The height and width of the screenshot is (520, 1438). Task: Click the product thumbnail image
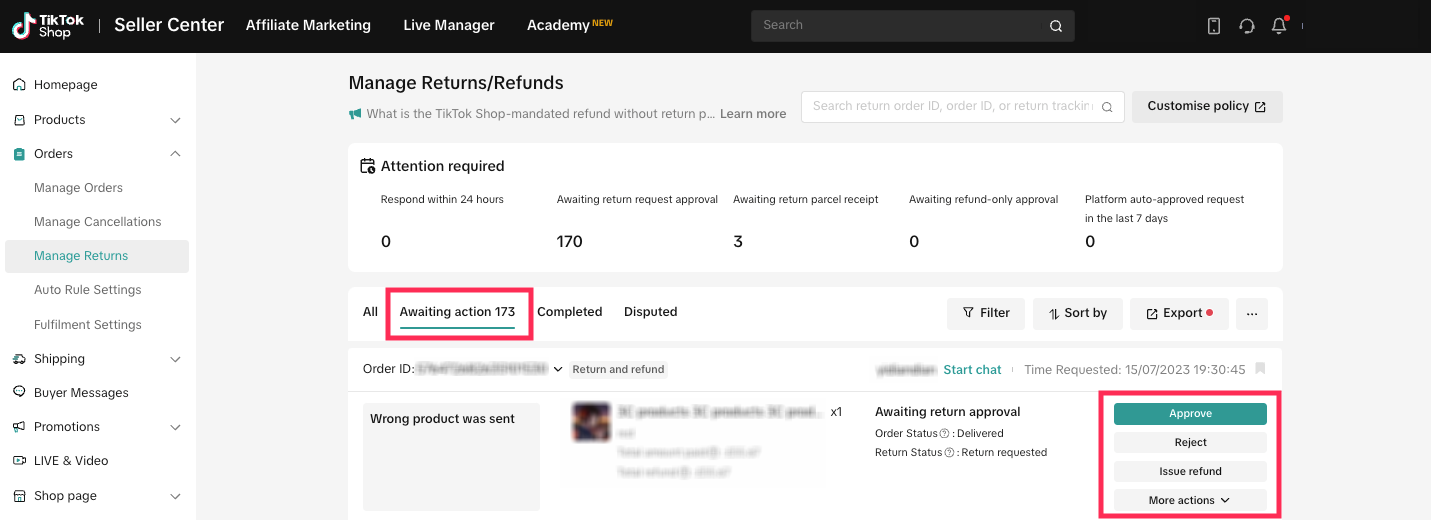tap(592, 422)
